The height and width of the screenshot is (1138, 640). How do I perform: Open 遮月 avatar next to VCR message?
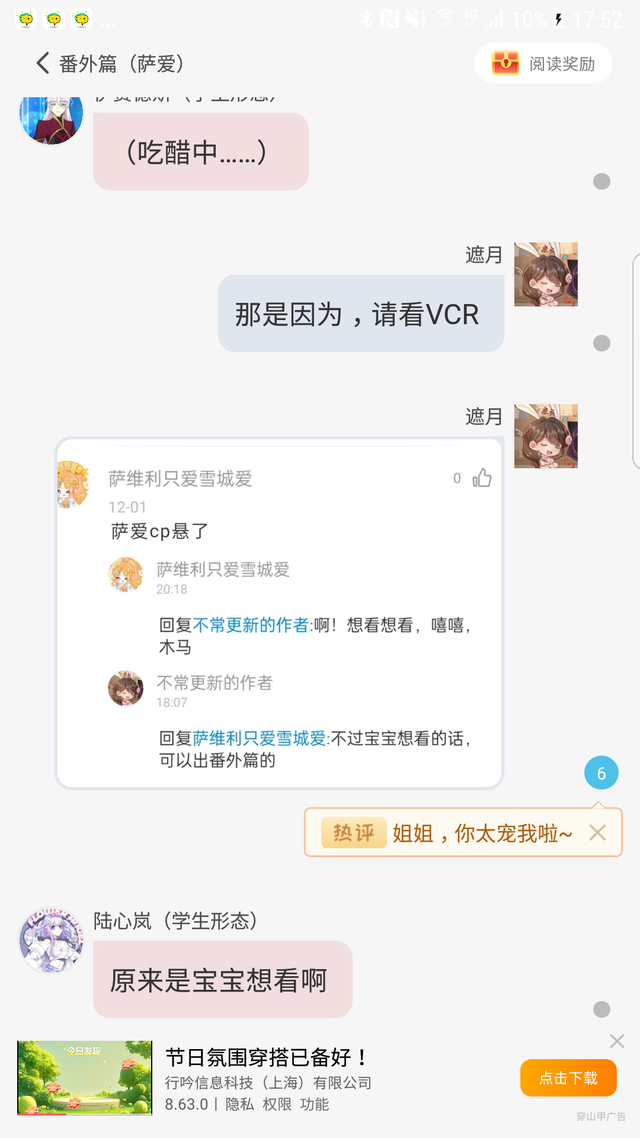point(546,274)
